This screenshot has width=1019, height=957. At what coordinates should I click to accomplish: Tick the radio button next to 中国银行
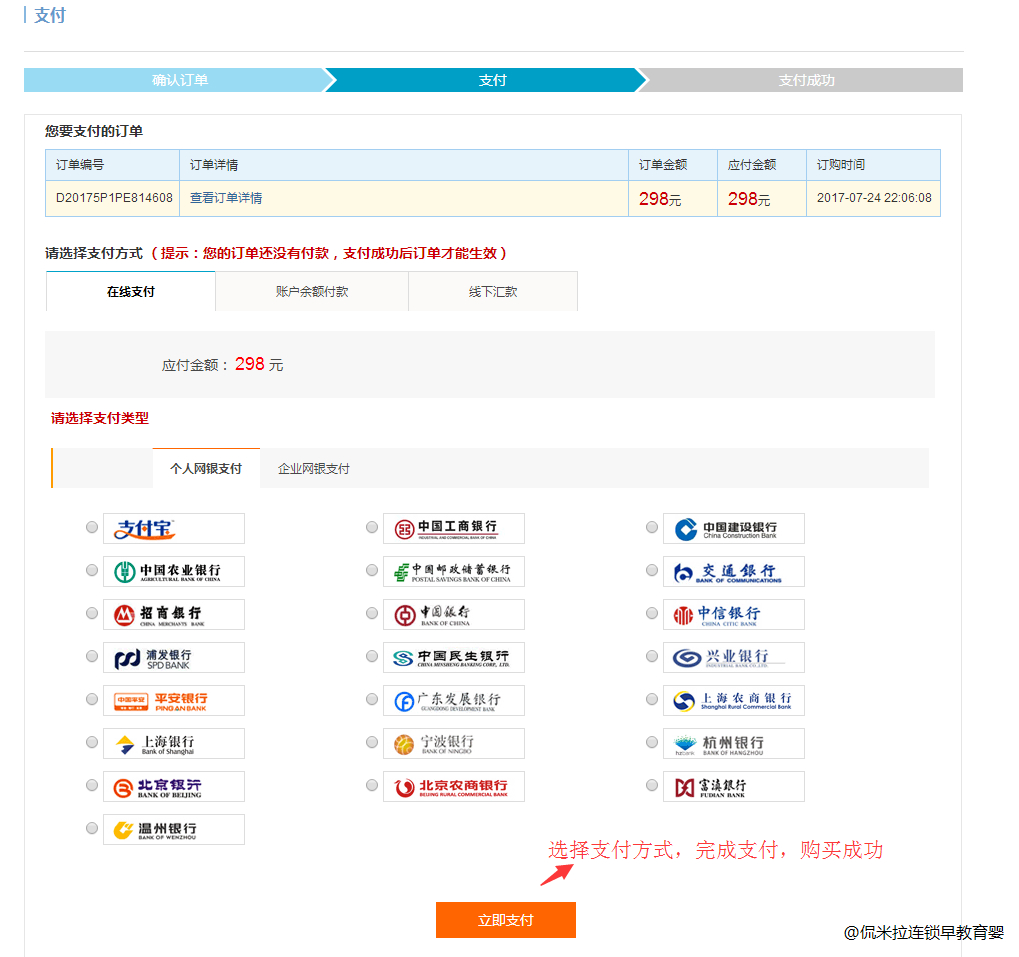tap(372, 613)
